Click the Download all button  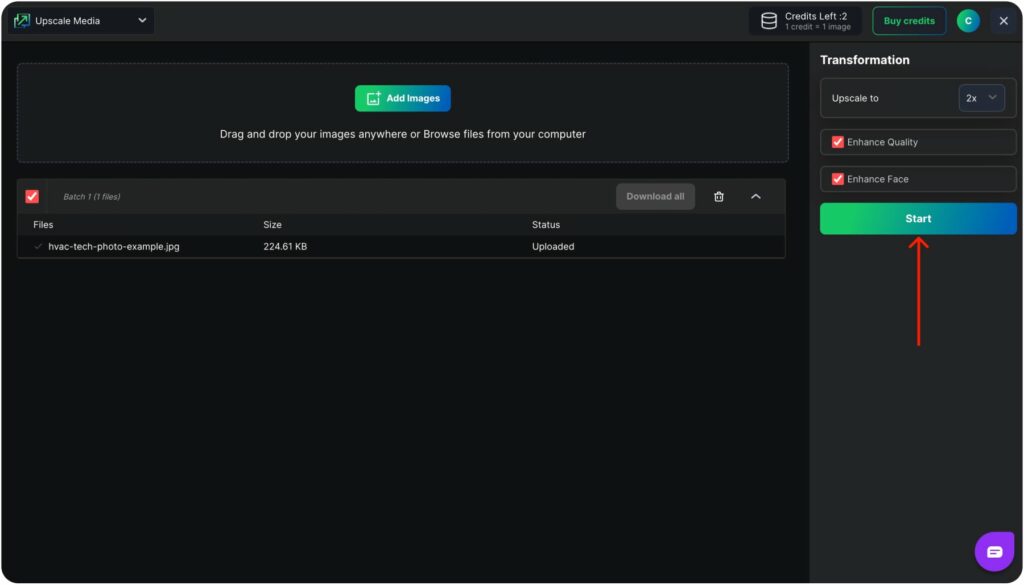(x=655, y=197)
